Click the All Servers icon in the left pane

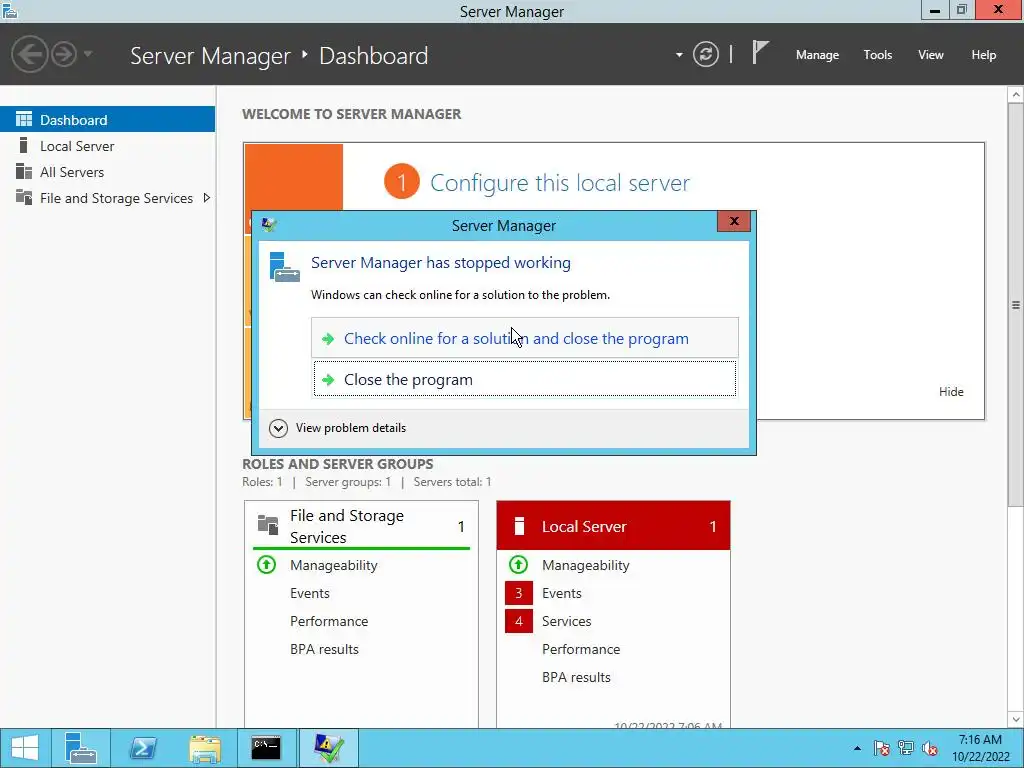tap(24, 171)
